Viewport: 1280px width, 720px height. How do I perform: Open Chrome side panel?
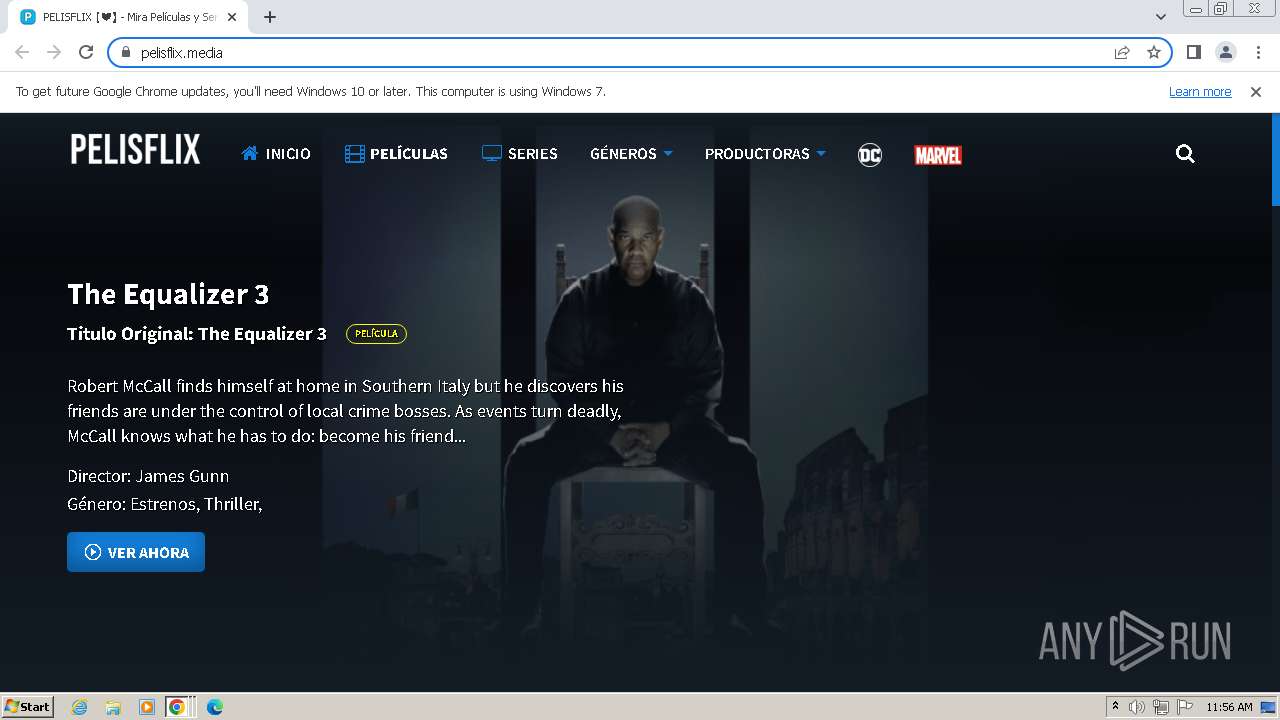tap(1193, 52)
